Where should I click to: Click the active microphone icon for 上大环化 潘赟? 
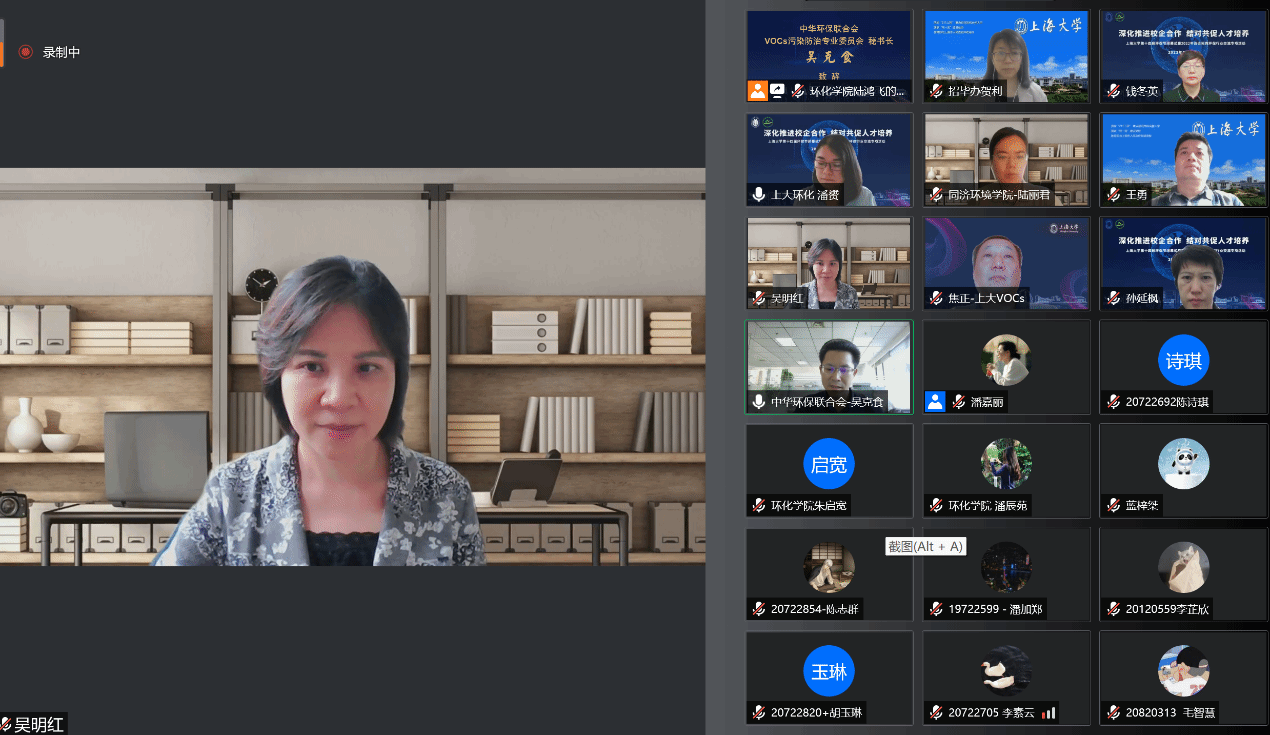(759, 195)
